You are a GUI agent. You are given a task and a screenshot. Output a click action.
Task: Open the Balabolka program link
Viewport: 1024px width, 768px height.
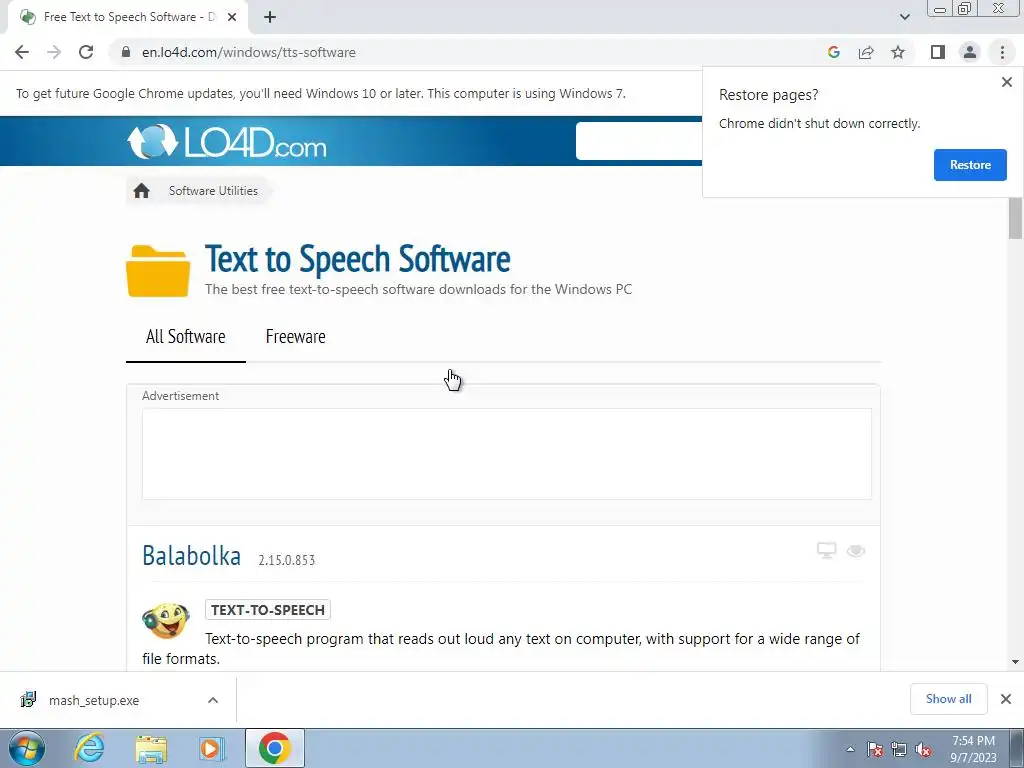191,556
